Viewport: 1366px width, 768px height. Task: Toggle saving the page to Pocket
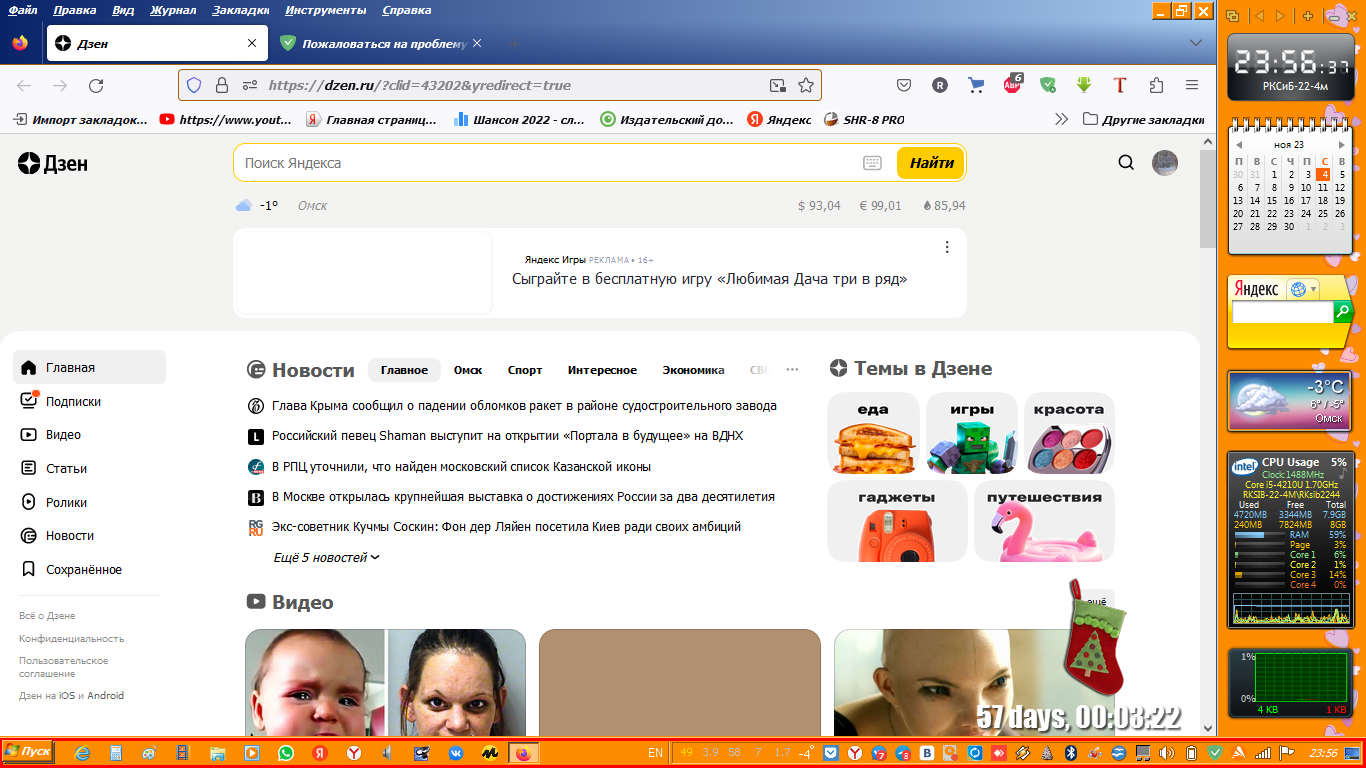903,85
